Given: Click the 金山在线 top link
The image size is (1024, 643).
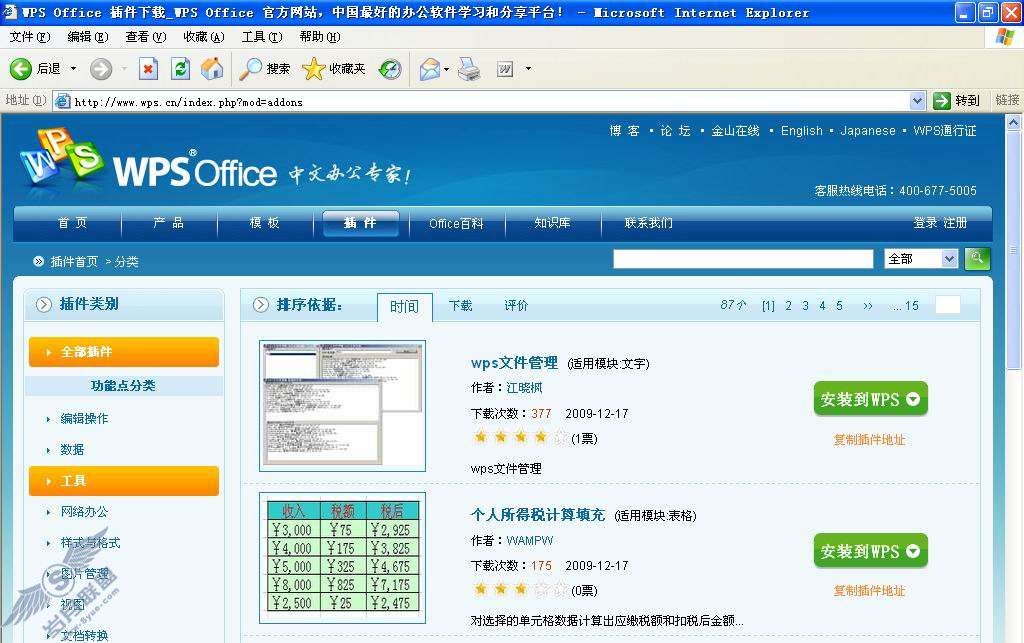Looking at the screenshot, I should coord(735,131).
